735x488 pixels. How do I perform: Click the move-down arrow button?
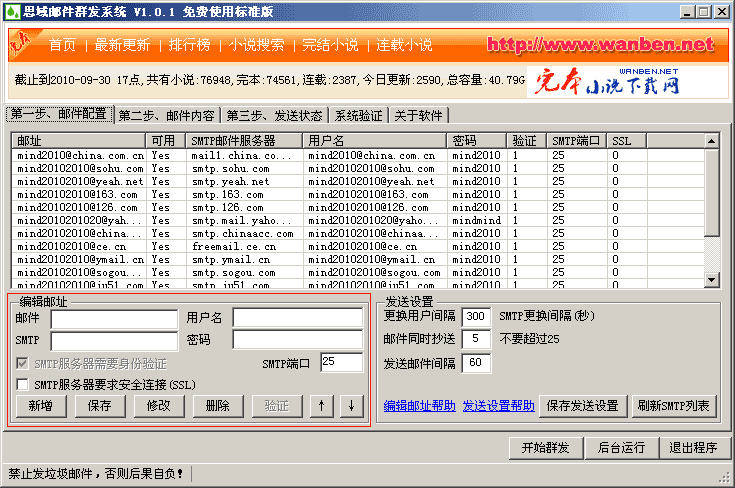coord(350,406)
